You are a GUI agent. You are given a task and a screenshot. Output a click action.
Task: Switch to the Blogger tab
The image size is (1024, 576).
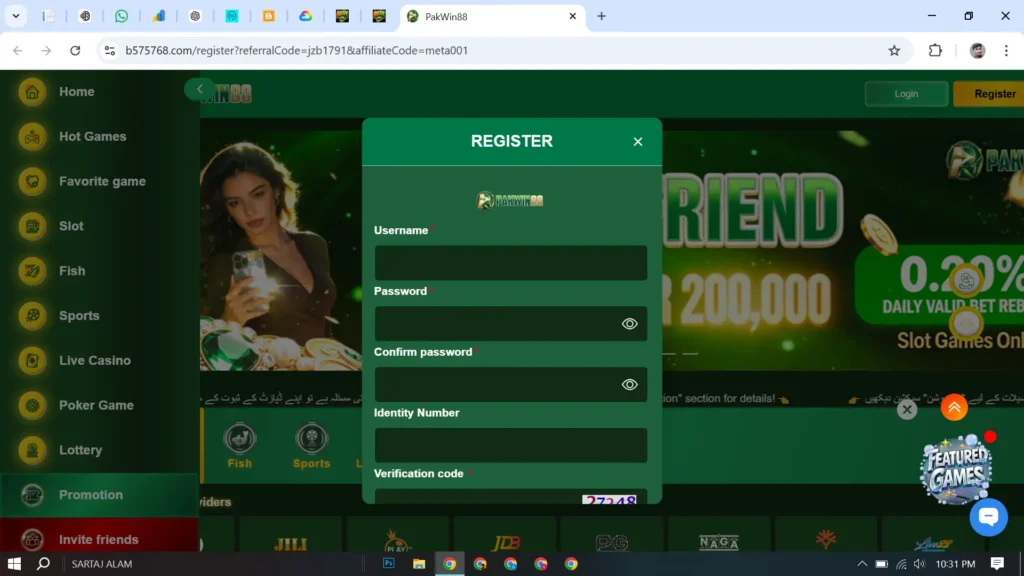click(x=268, y=16)
